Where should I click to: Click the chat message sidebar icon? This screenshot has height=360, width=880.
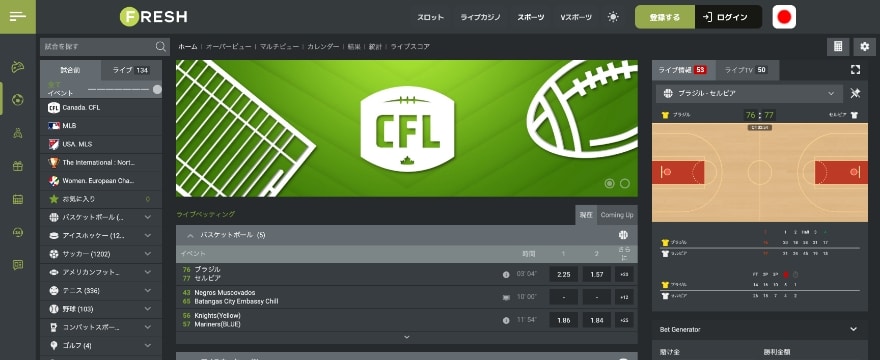pyautogui.click(x=18, y=265)
